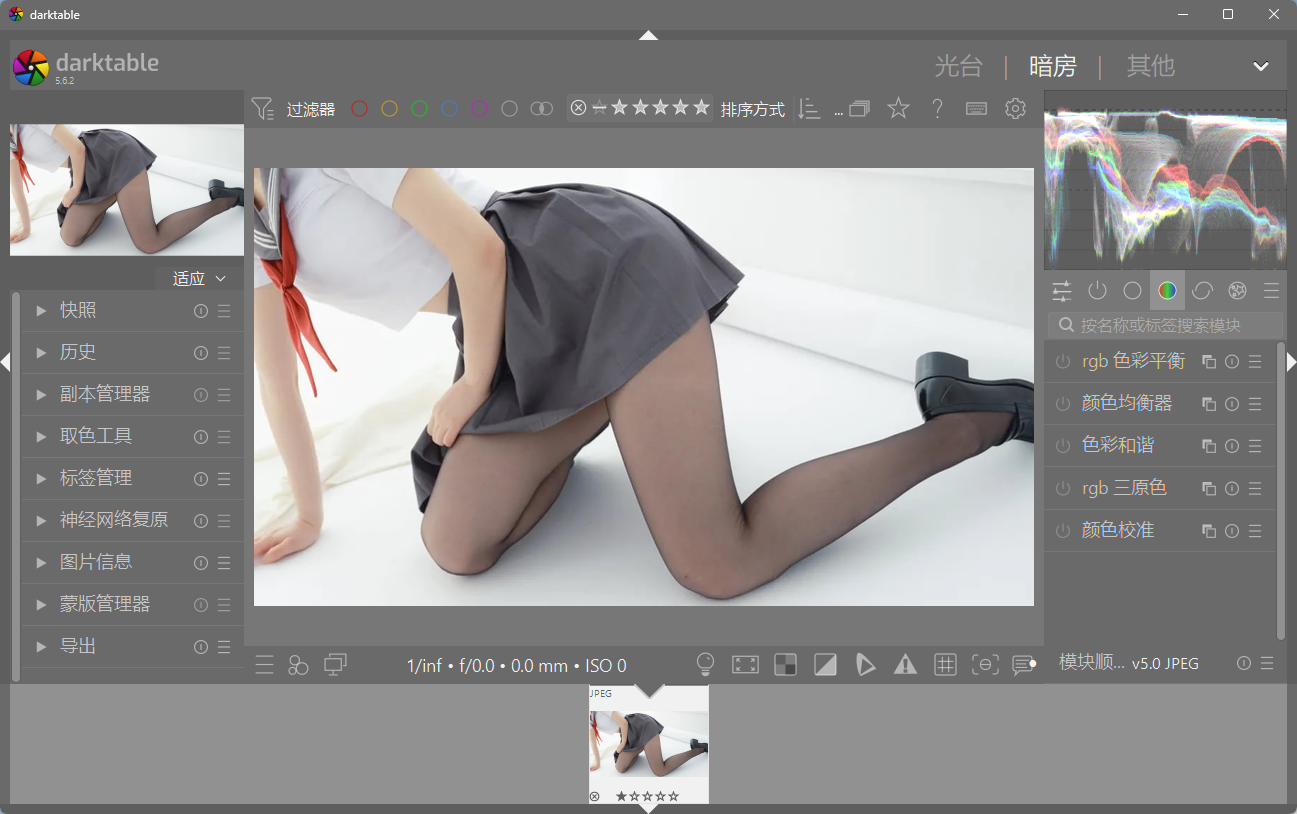
Task: Show the effects modules group icon
Action: [1237, 291]
